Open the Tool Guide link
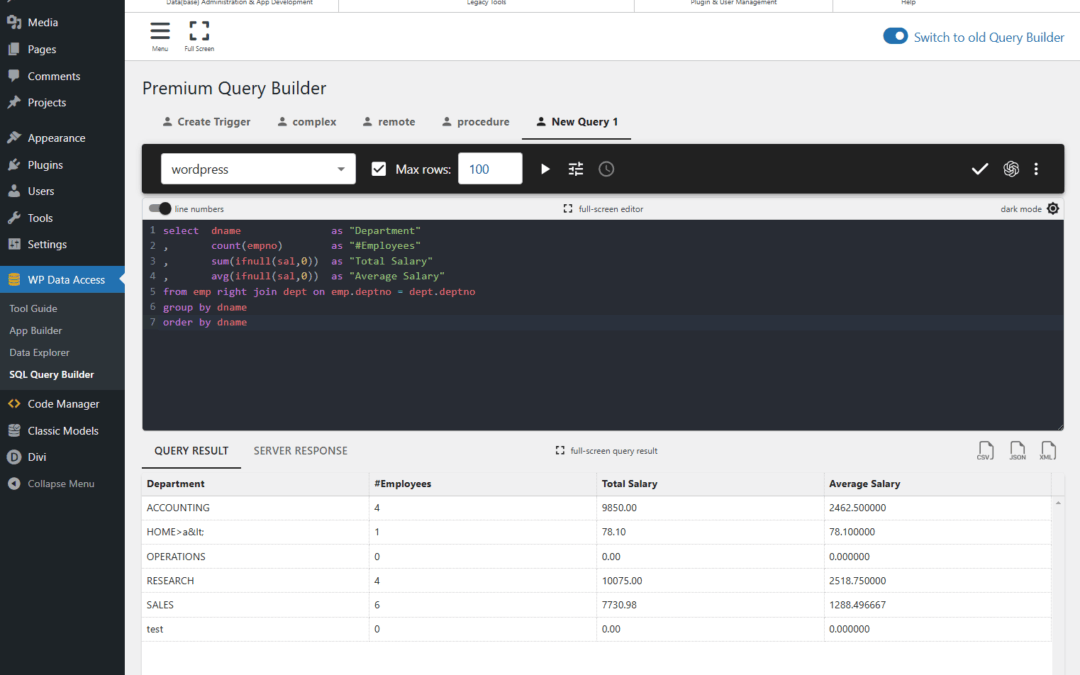 [x=33, y=309]
